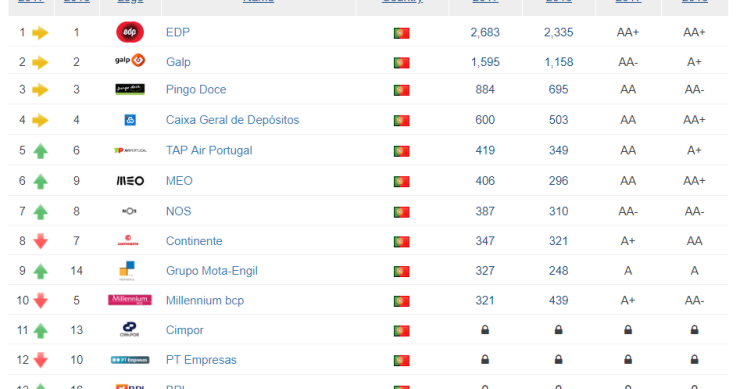Sort by the Name column header

click(258, 1)
